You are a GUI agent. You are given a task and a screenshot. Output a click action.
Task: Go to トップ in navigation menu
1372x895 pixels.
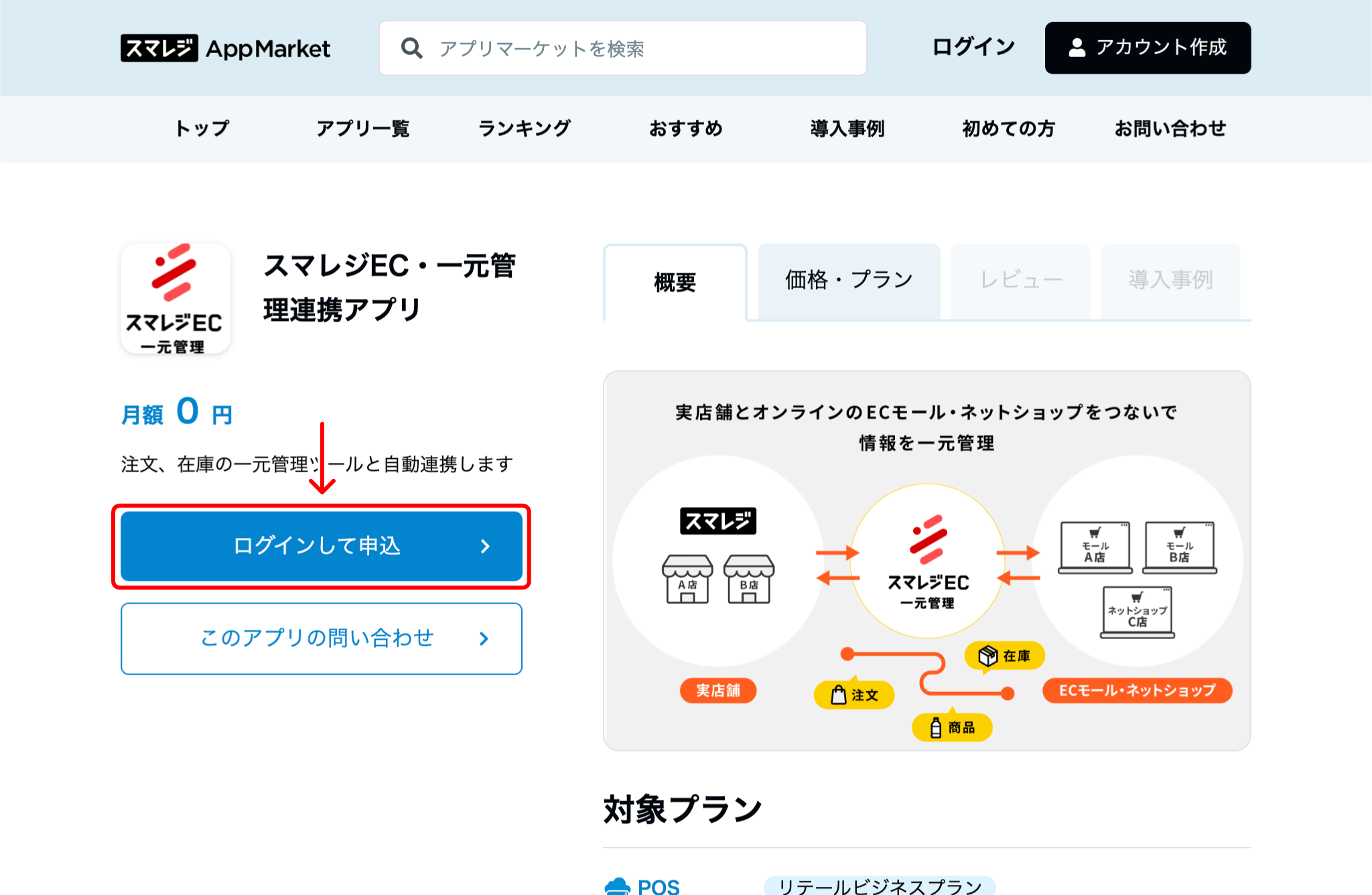click(x=202, y=128)
